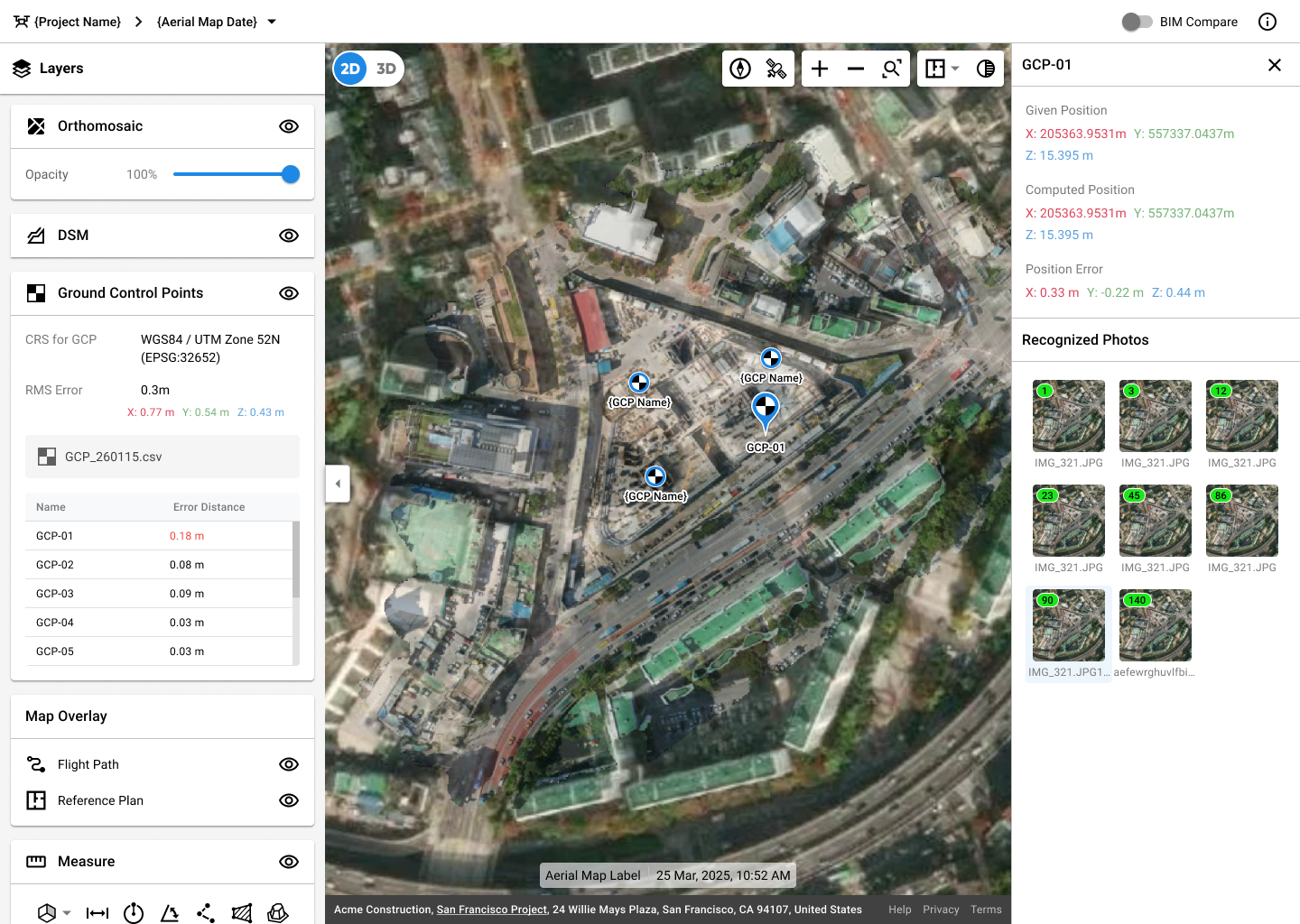Toggle DSM layer visibility
This screenshot has width=1300, height=924.
tap(289, 236)
